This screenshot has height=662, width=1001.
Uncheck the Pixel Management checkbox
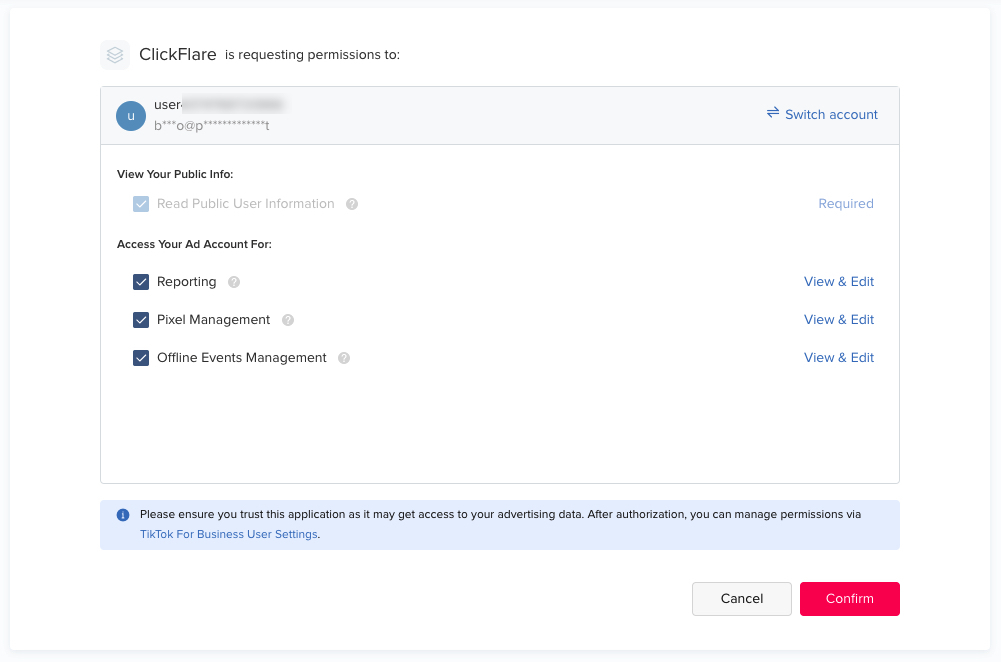point(141,320)
